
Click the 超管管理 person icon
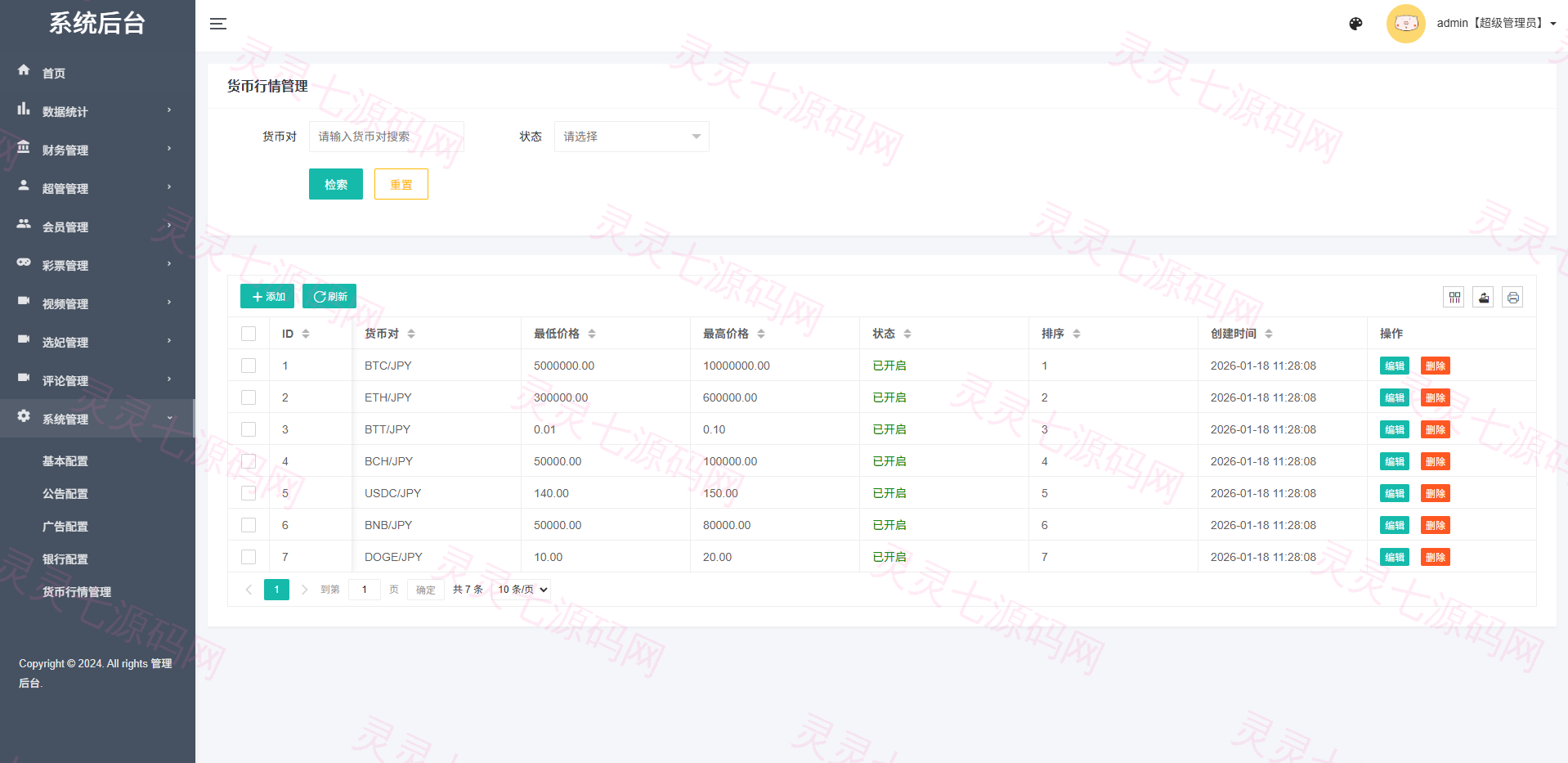pos(24,186)
